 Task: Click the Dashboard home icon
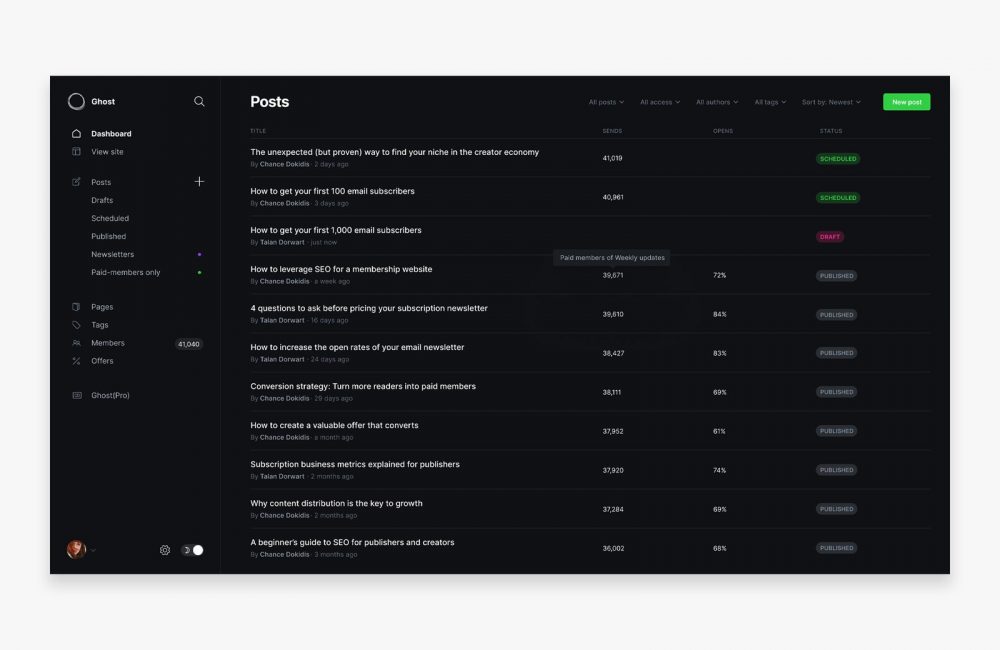(x=76, y=134)
